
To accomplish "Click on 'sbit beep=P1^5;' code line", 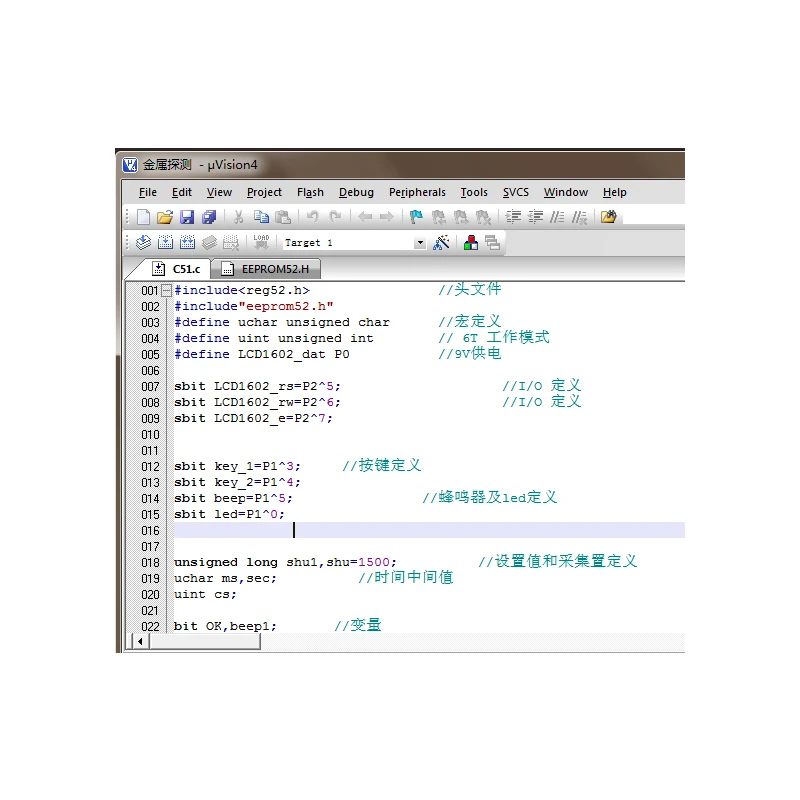I will (233, 498).
